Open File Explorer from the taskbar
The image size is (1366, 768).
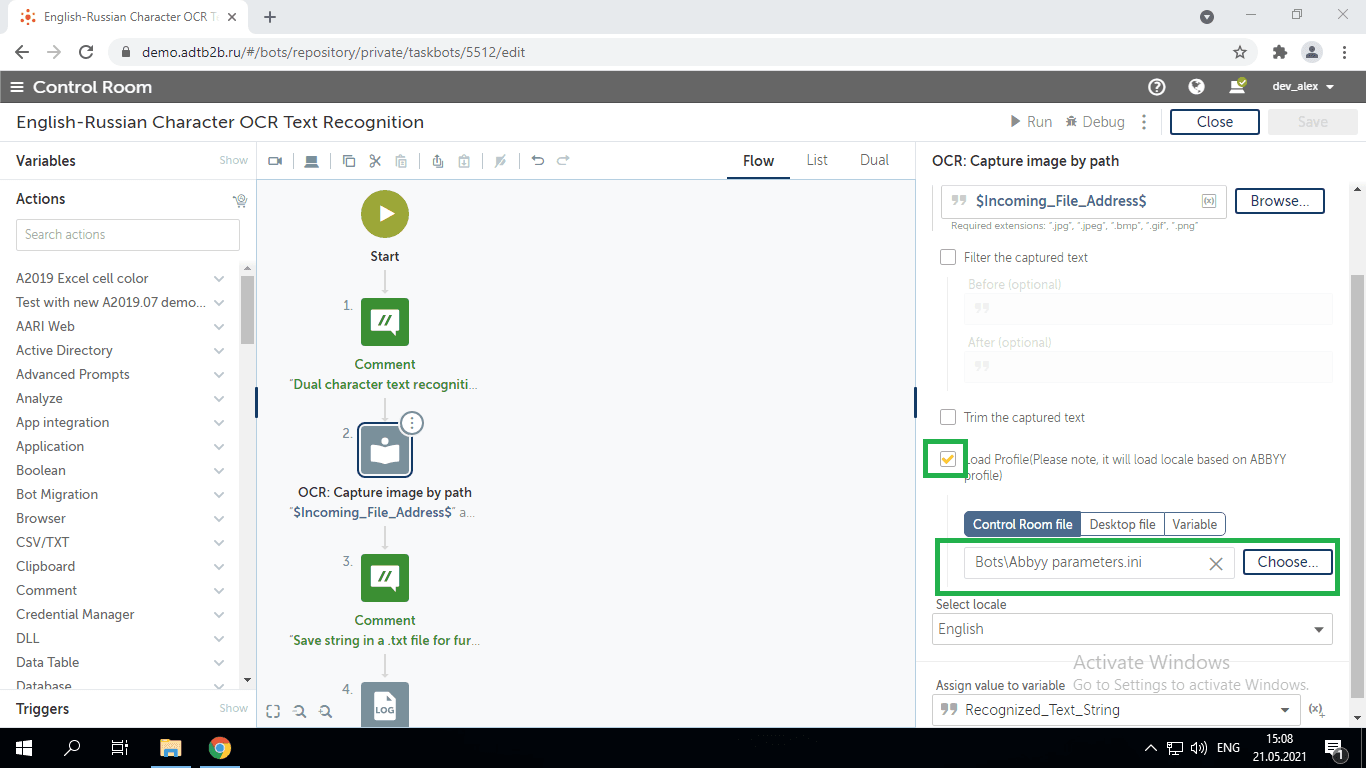tap(171, 747)
